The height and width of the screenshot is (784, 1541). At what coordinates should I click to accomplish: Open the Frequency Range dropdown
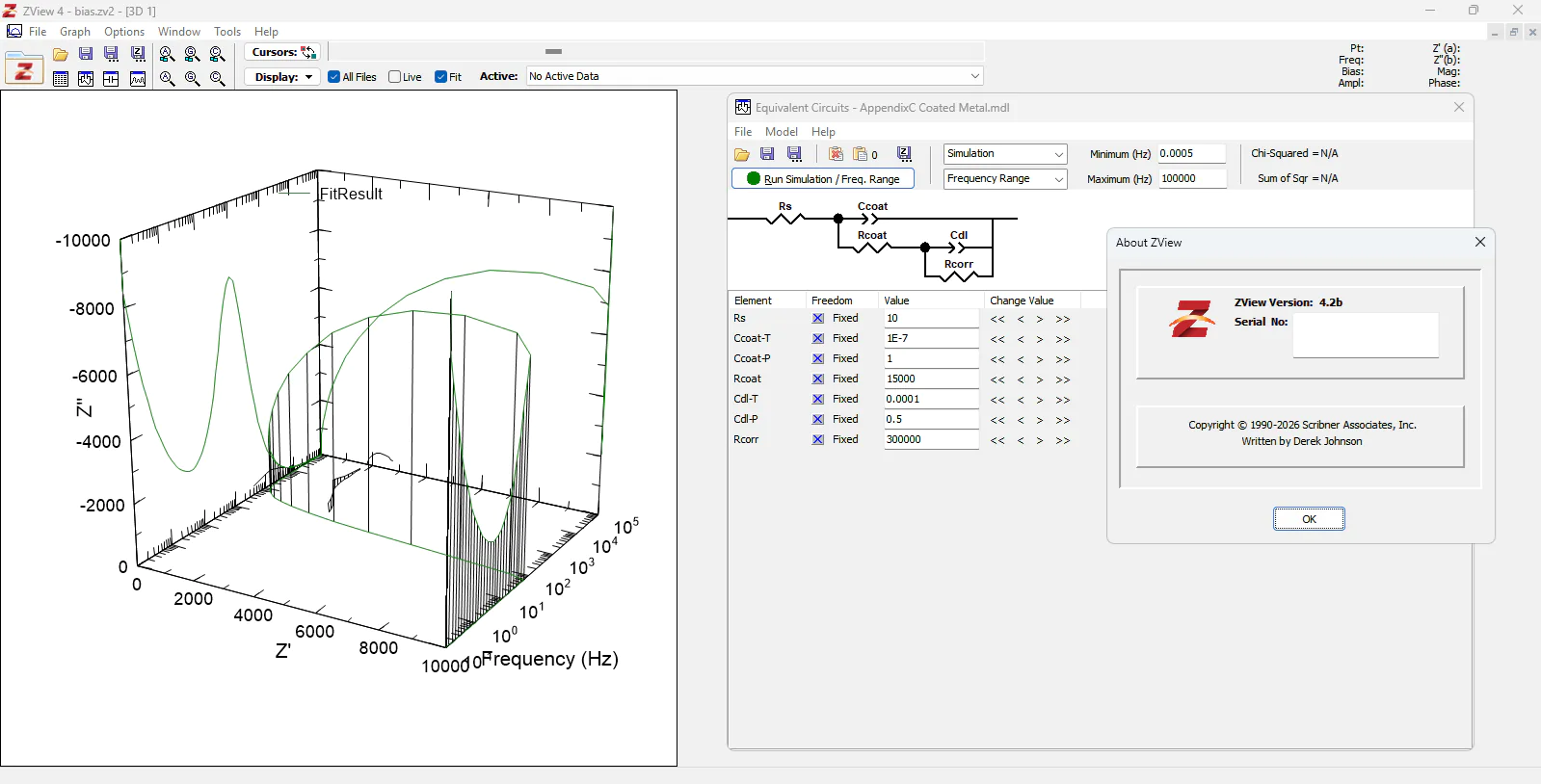point(1005,179)
